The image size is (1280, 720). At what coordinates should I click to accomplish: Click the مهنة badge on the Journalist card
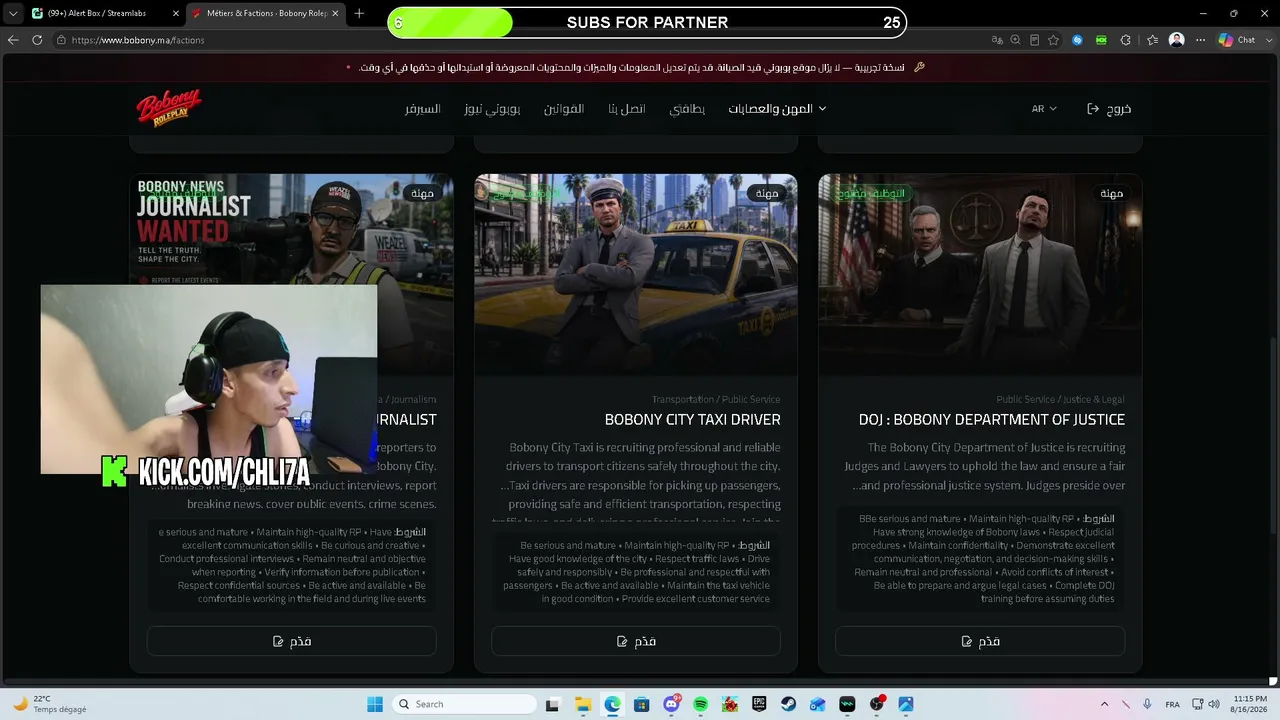[422, 193]
